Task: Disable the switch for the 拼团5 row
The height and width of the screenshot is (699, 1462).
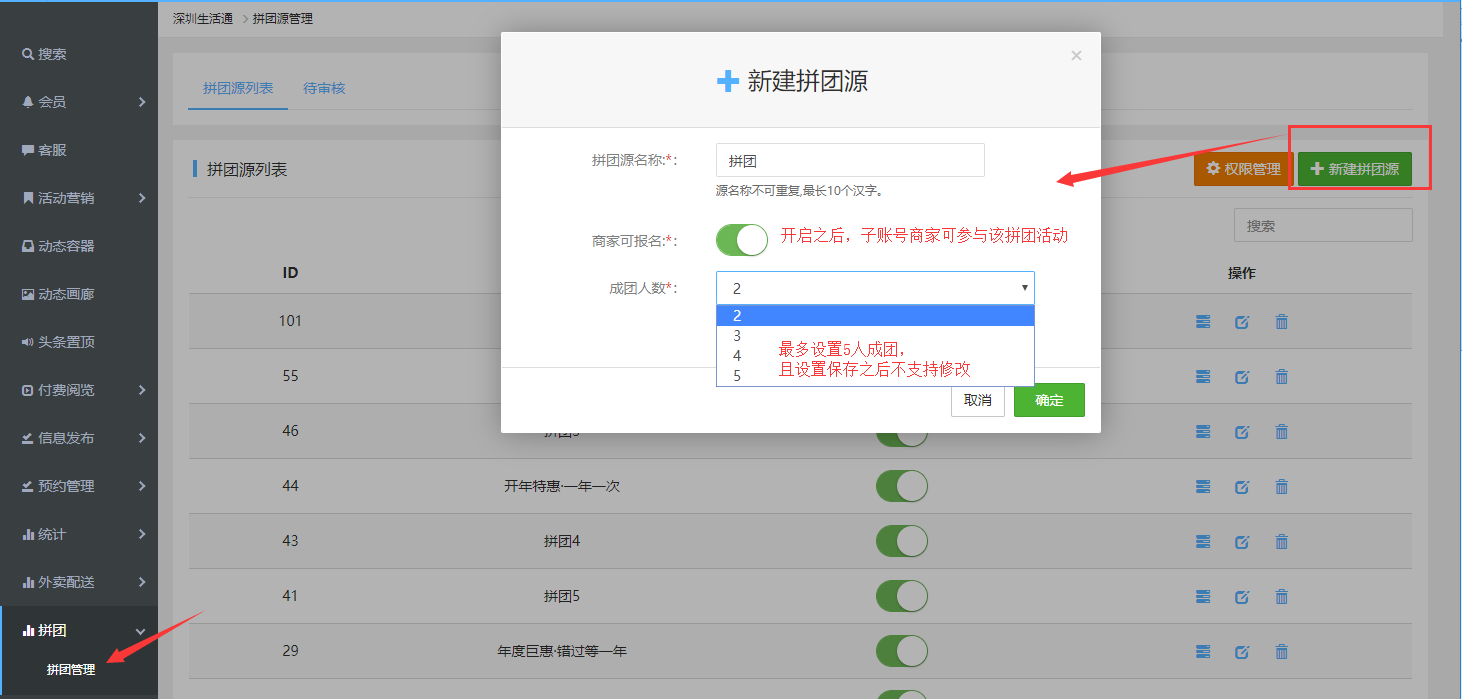Action: (x=901, y=596)
